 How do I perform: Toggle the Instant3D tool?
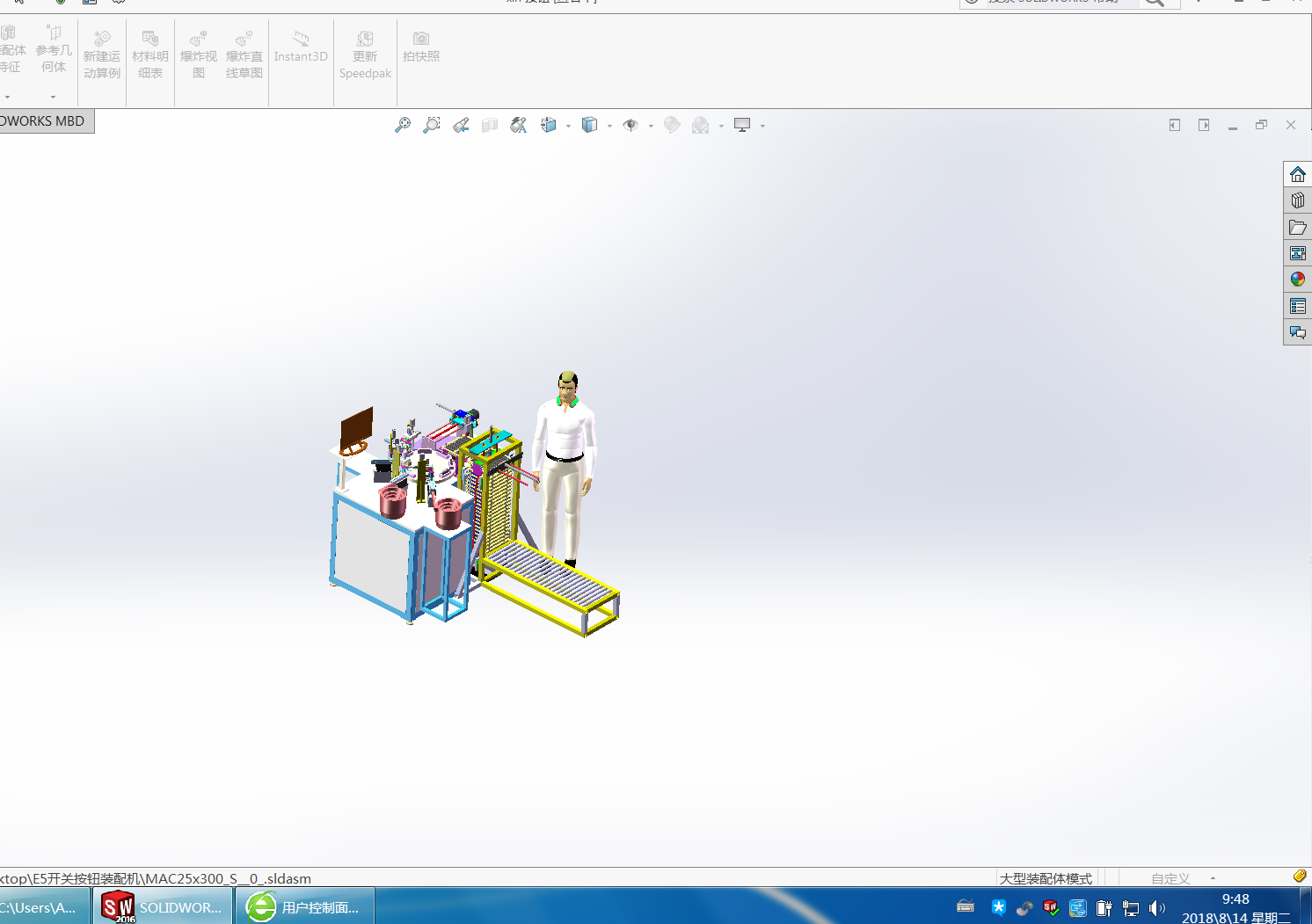301,47
